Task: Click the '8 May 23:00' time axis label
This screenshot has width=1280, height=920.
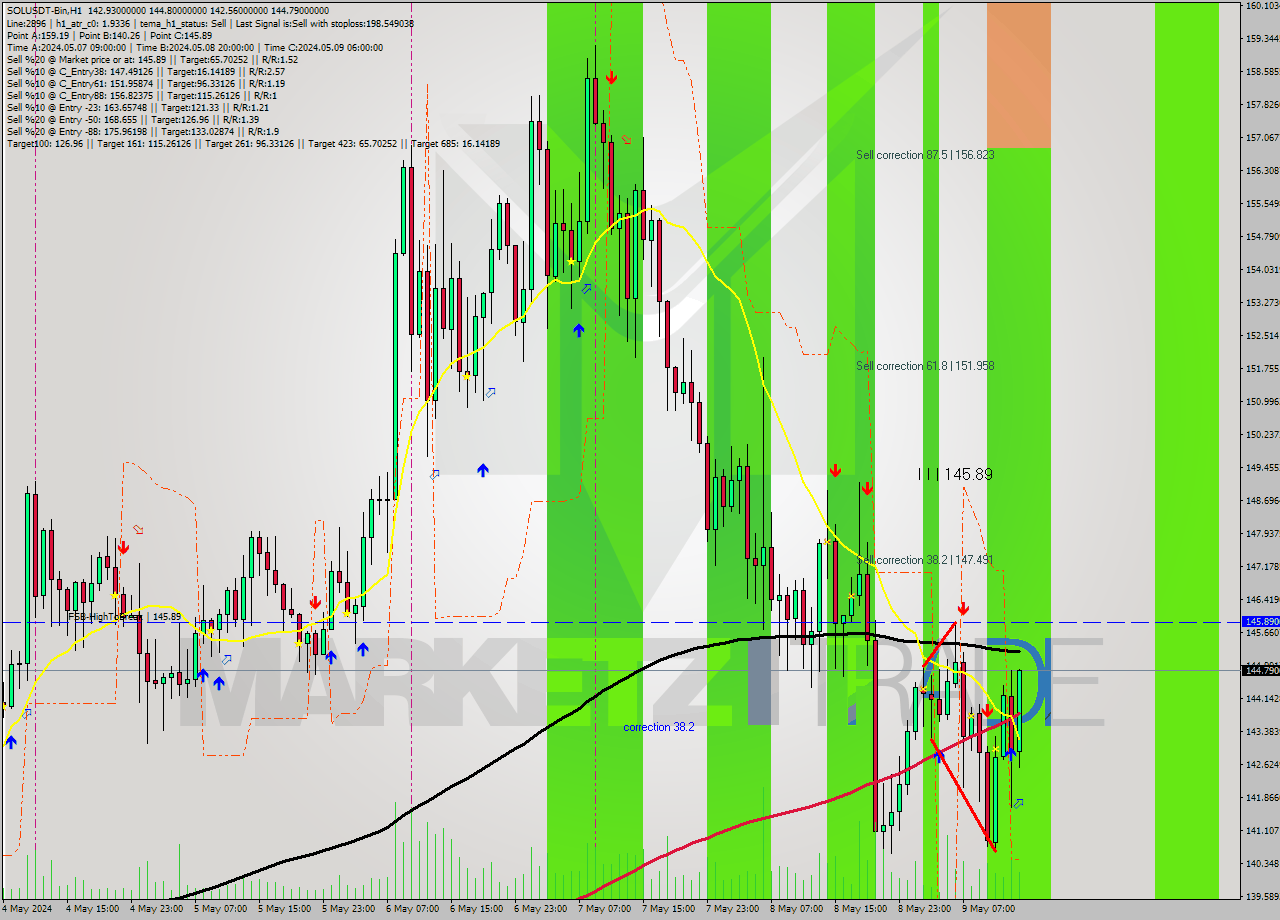Action: [923, 909]
